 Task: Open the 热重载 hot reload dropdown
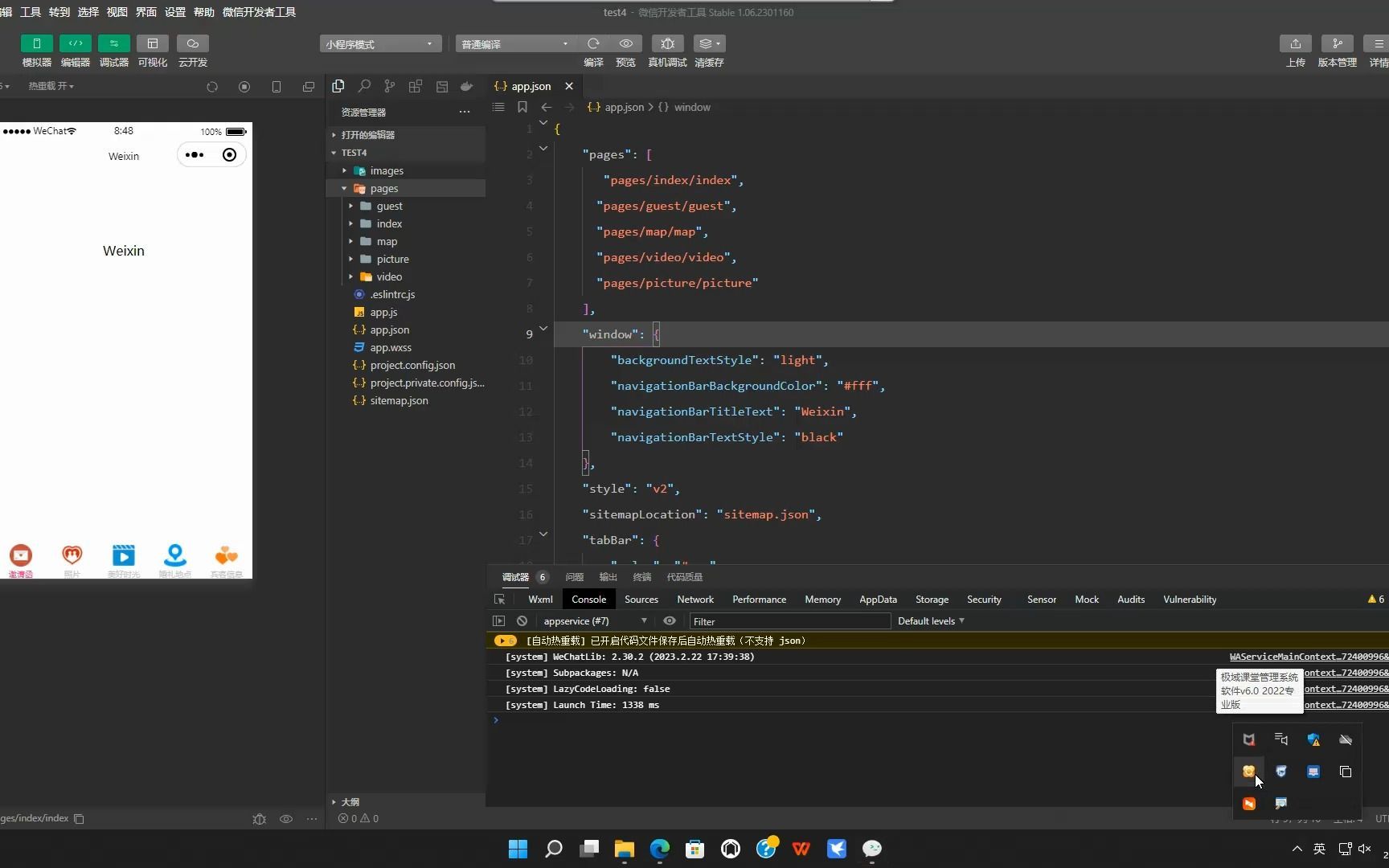tap(51, 86)
